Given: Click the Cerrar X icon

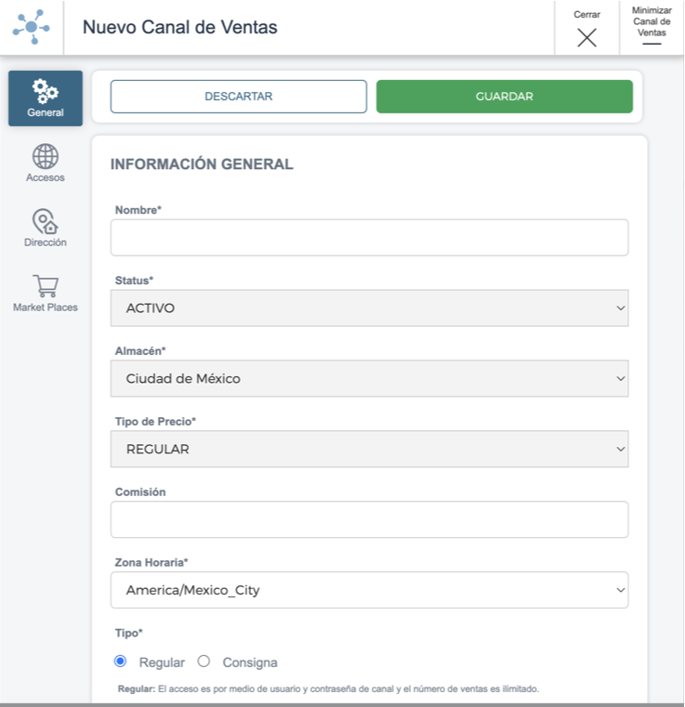Looking at the screenshot, I should coord(587,37).
